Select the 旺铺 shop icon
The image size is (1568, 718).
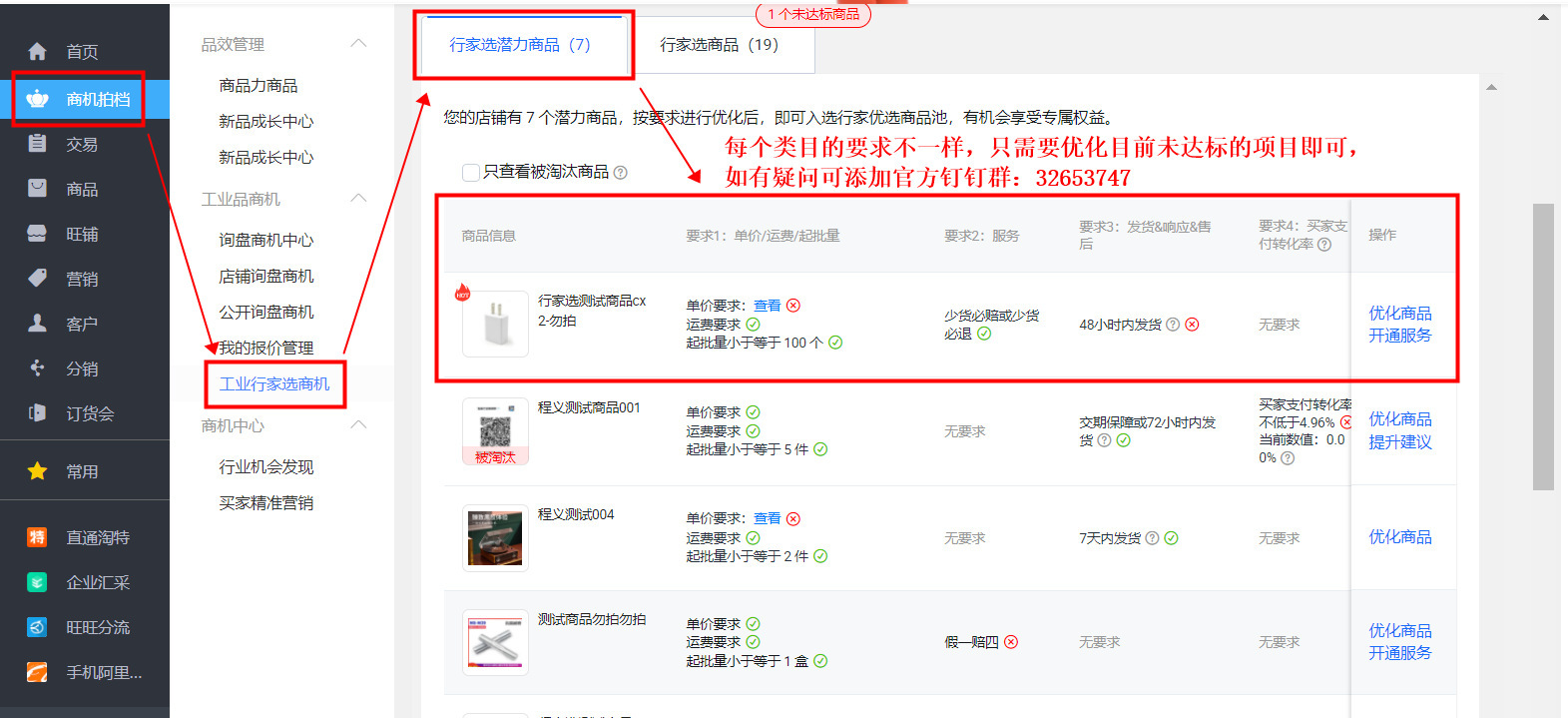[x=37, y=234]
